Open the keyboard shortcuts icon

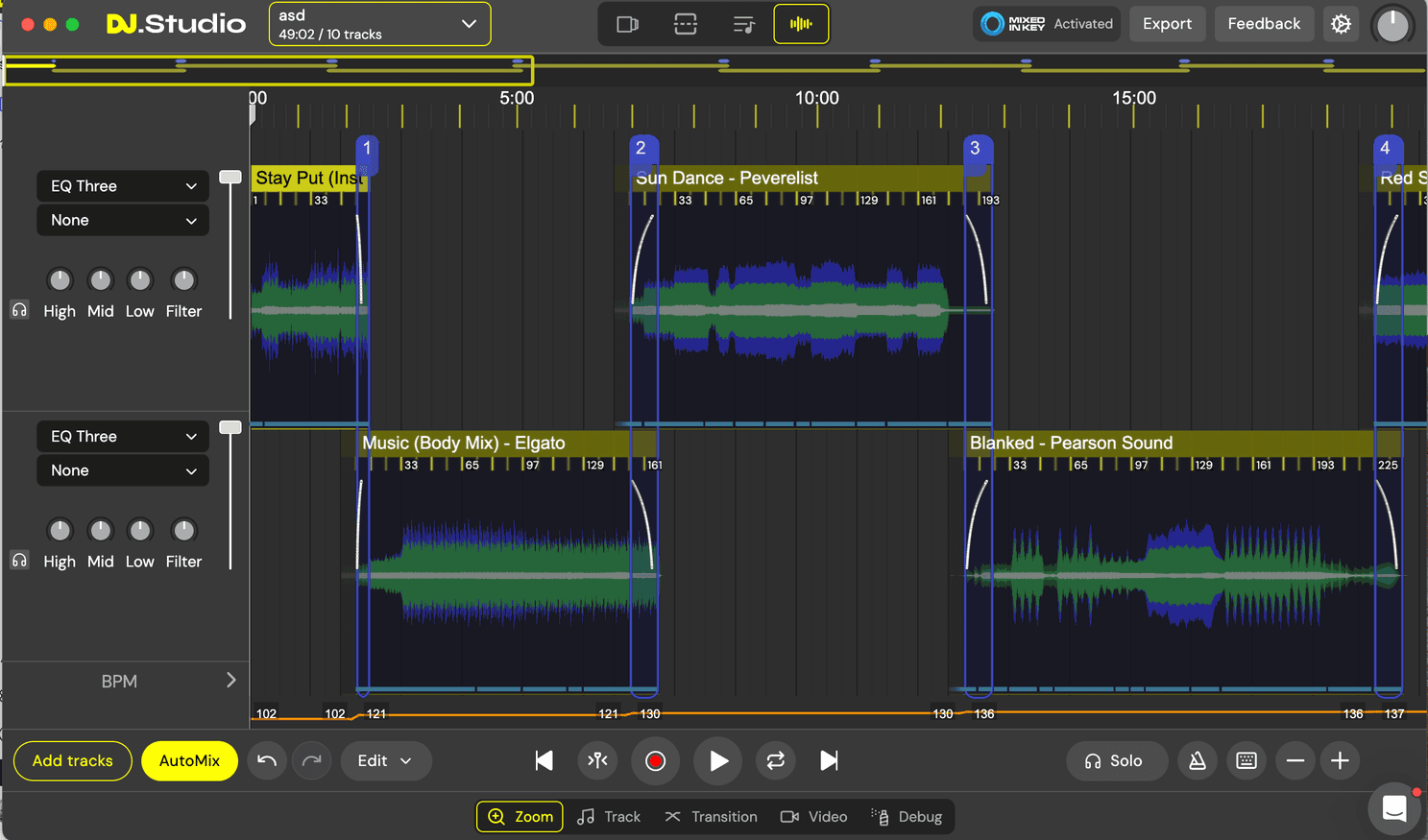1246,760
